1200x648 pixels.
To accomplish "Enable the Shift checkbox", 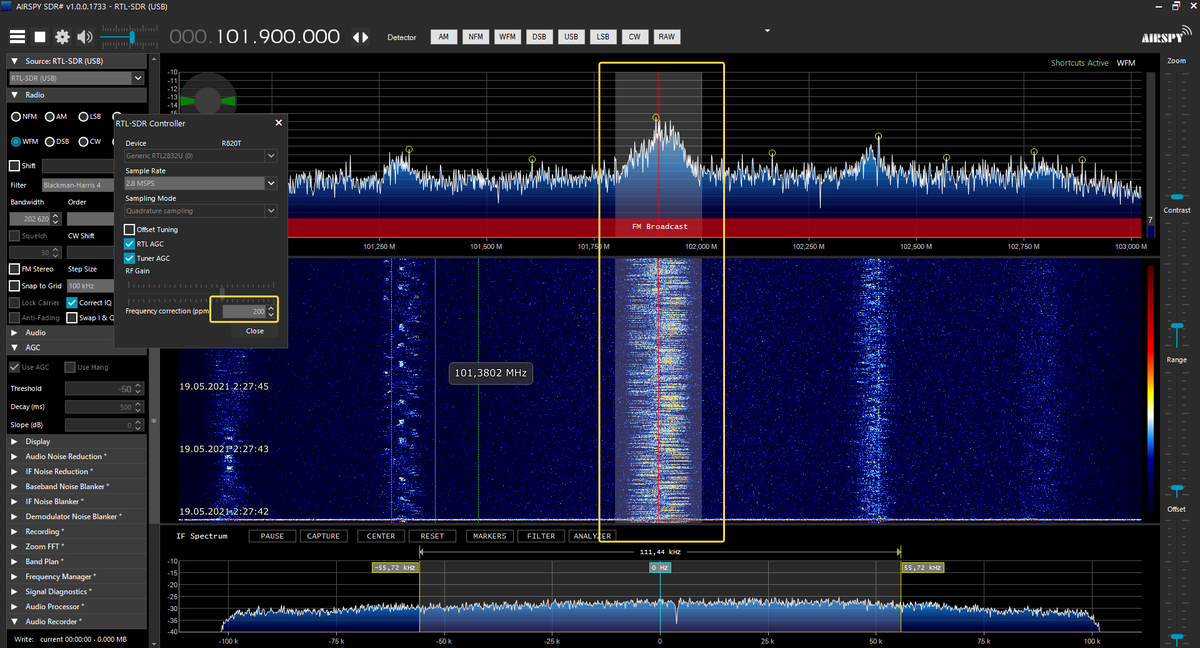I will (15, 166).
